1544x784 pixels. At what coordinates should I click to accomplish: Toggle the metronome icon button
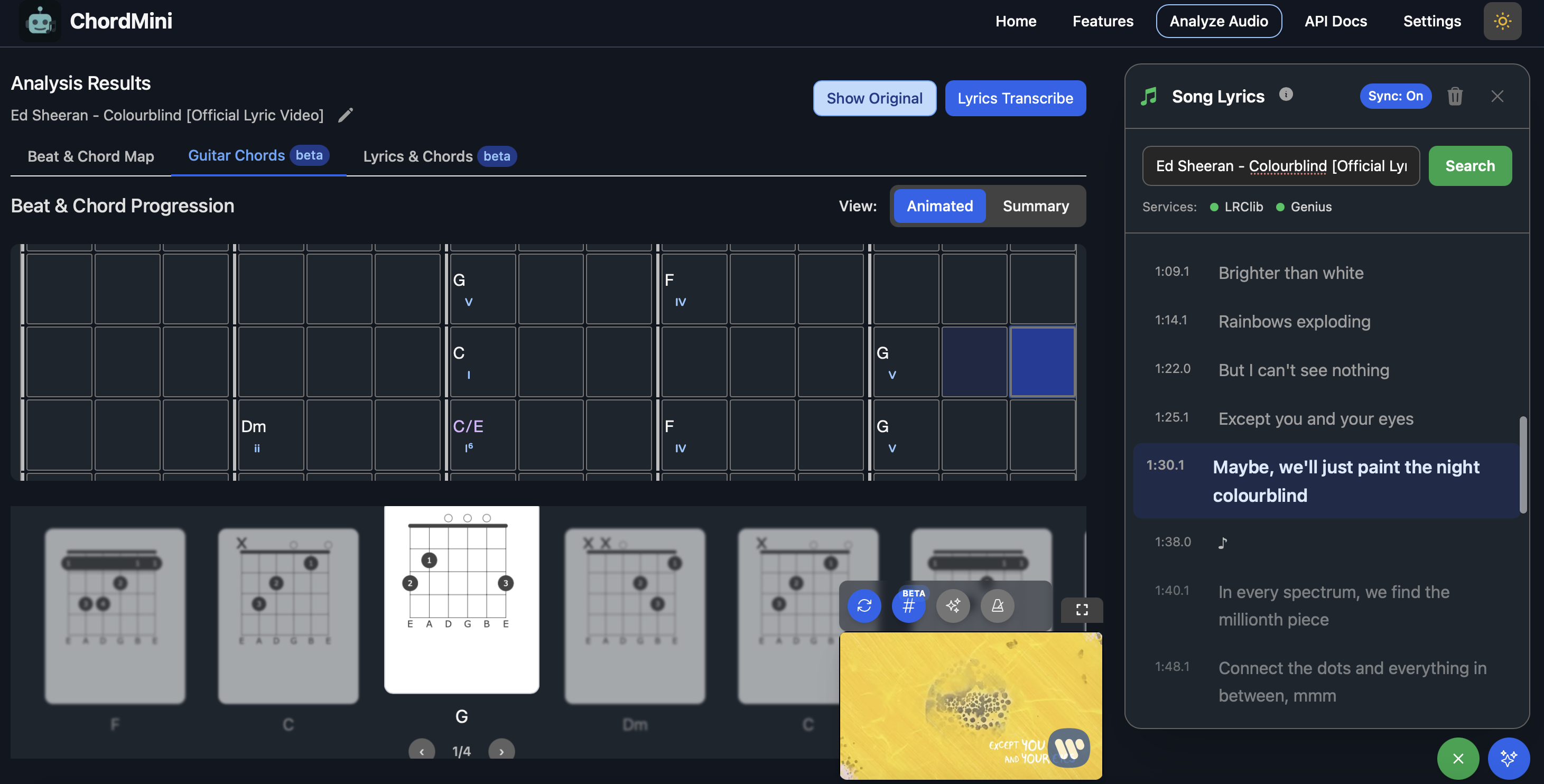[x=997, y=605]
